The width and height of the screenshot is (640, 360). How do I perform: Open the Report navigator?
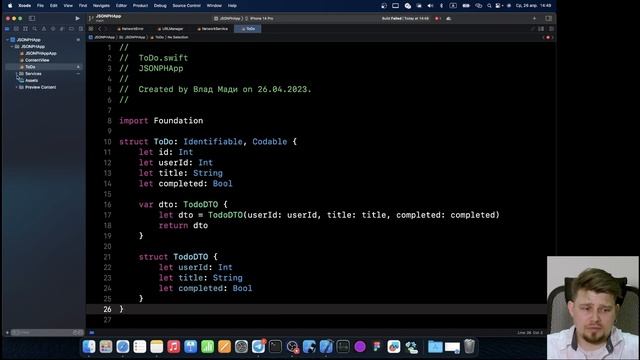point(80,29)
